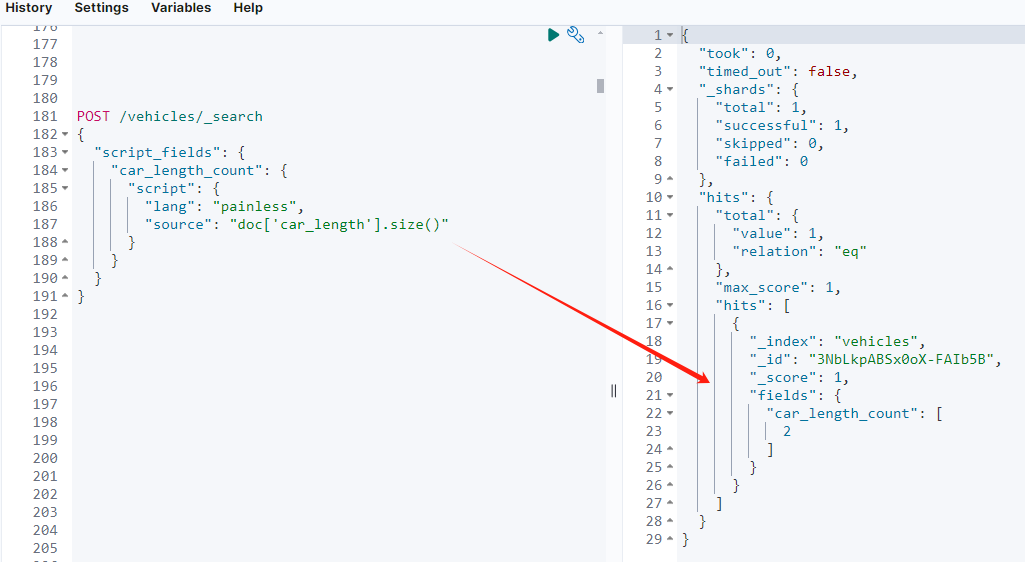Click the scroll-up arrow of the editor scrollbar
1025x562 pixels.
tap(600, 33)
